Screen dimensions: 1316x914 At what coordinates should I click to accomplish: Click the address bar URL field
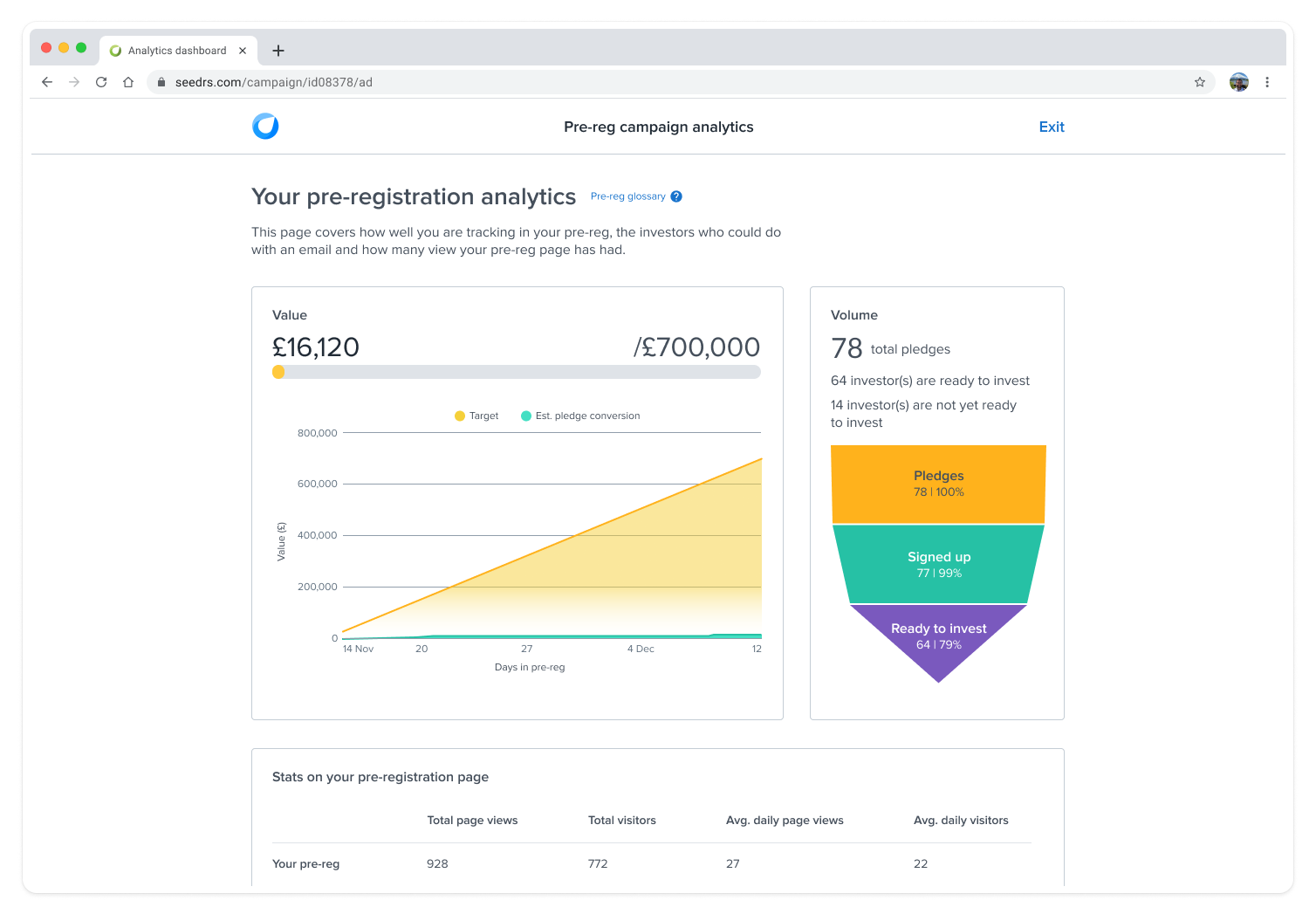681,82
